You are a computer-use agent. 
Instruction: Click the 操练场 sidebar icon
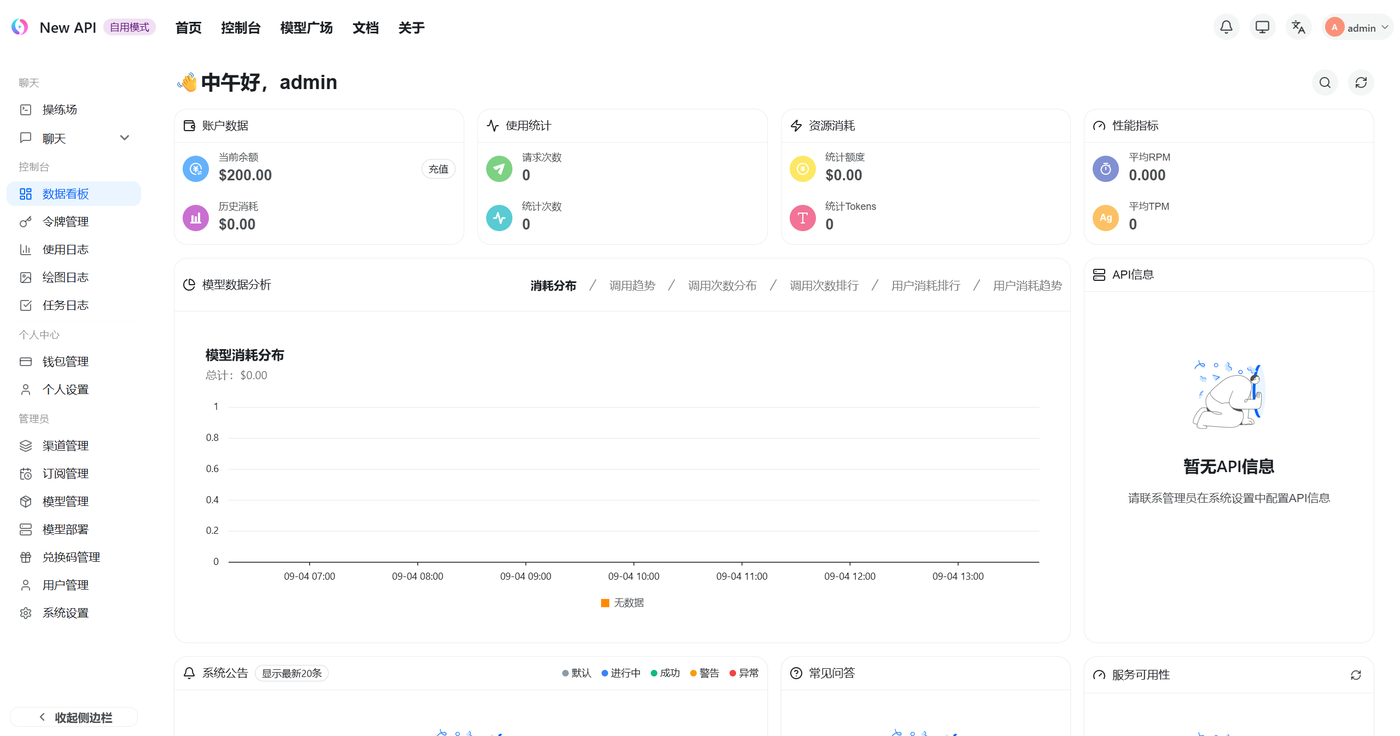click(x=26, y=110)
